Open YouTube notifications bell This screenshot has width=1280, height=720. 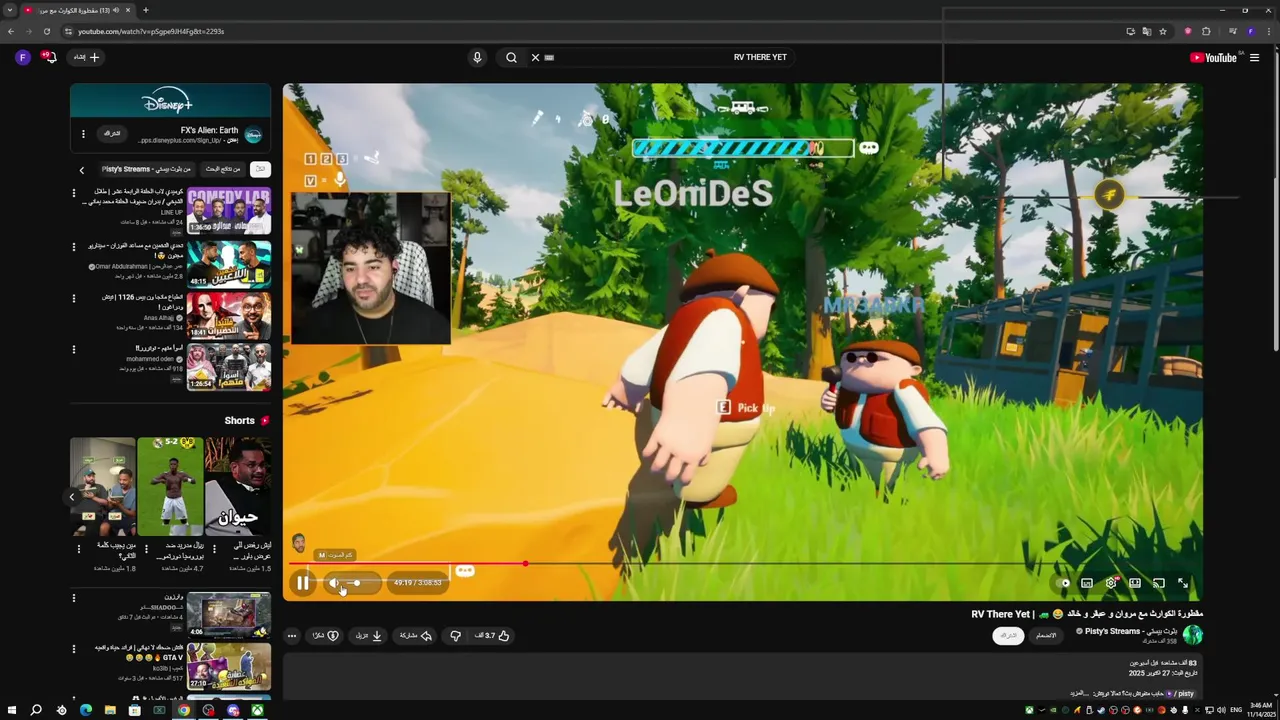coord(49,57)
